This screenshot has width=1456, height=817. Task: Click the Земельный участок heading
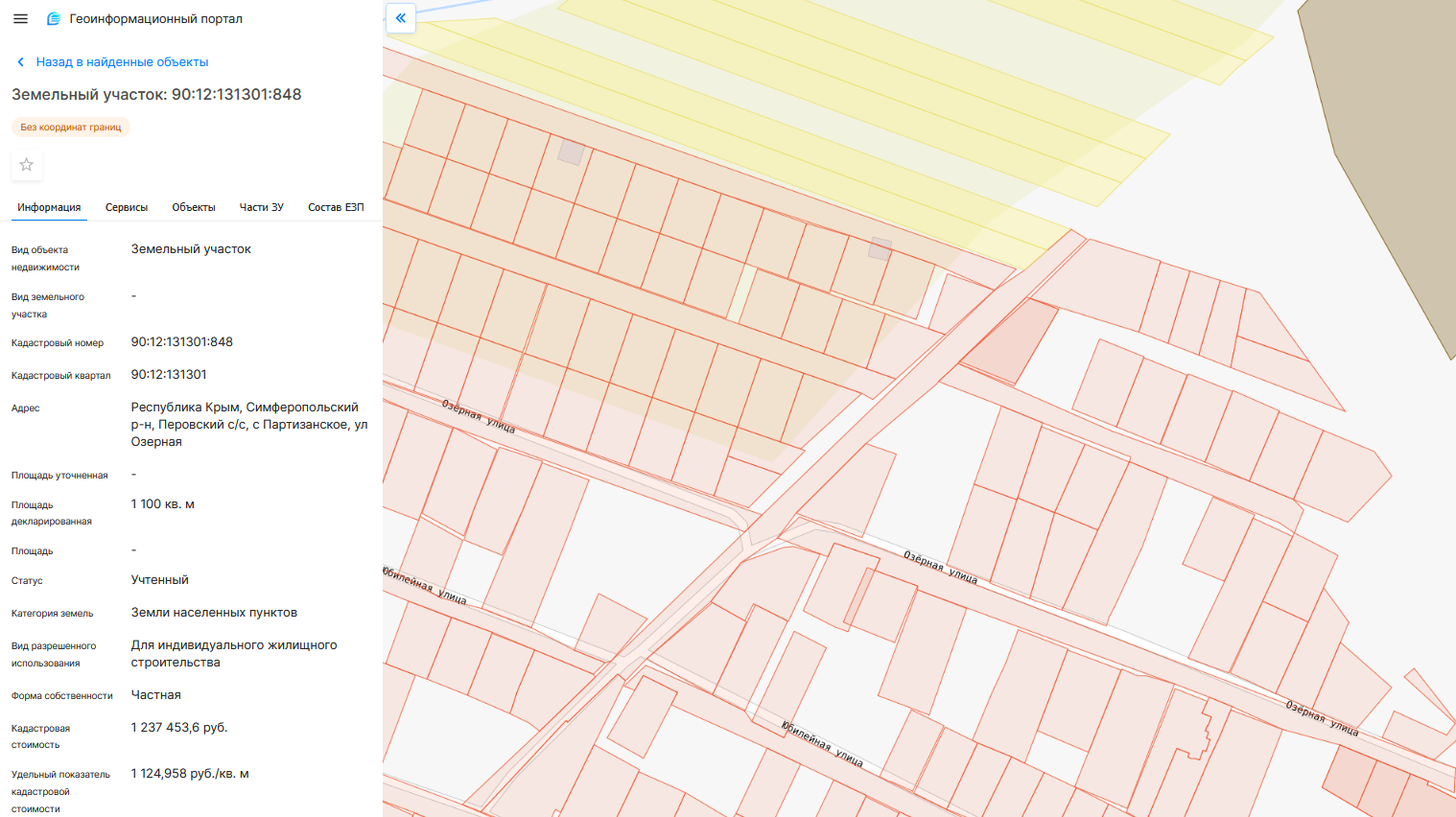pyautogui.click(x=156, y=95)
